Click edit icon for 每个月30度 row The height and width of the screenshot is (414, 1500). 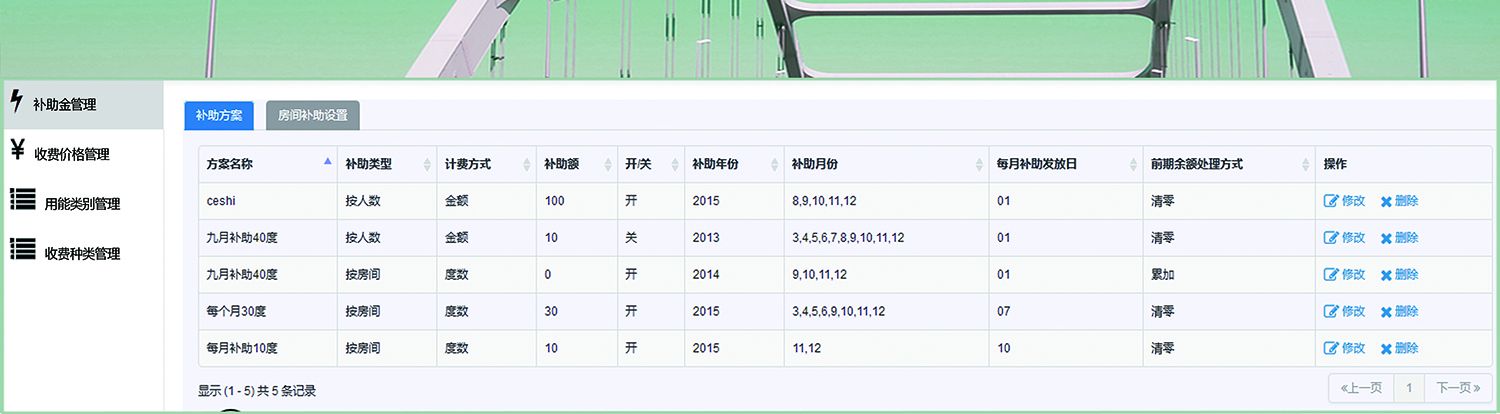(x=1331, y=312)
